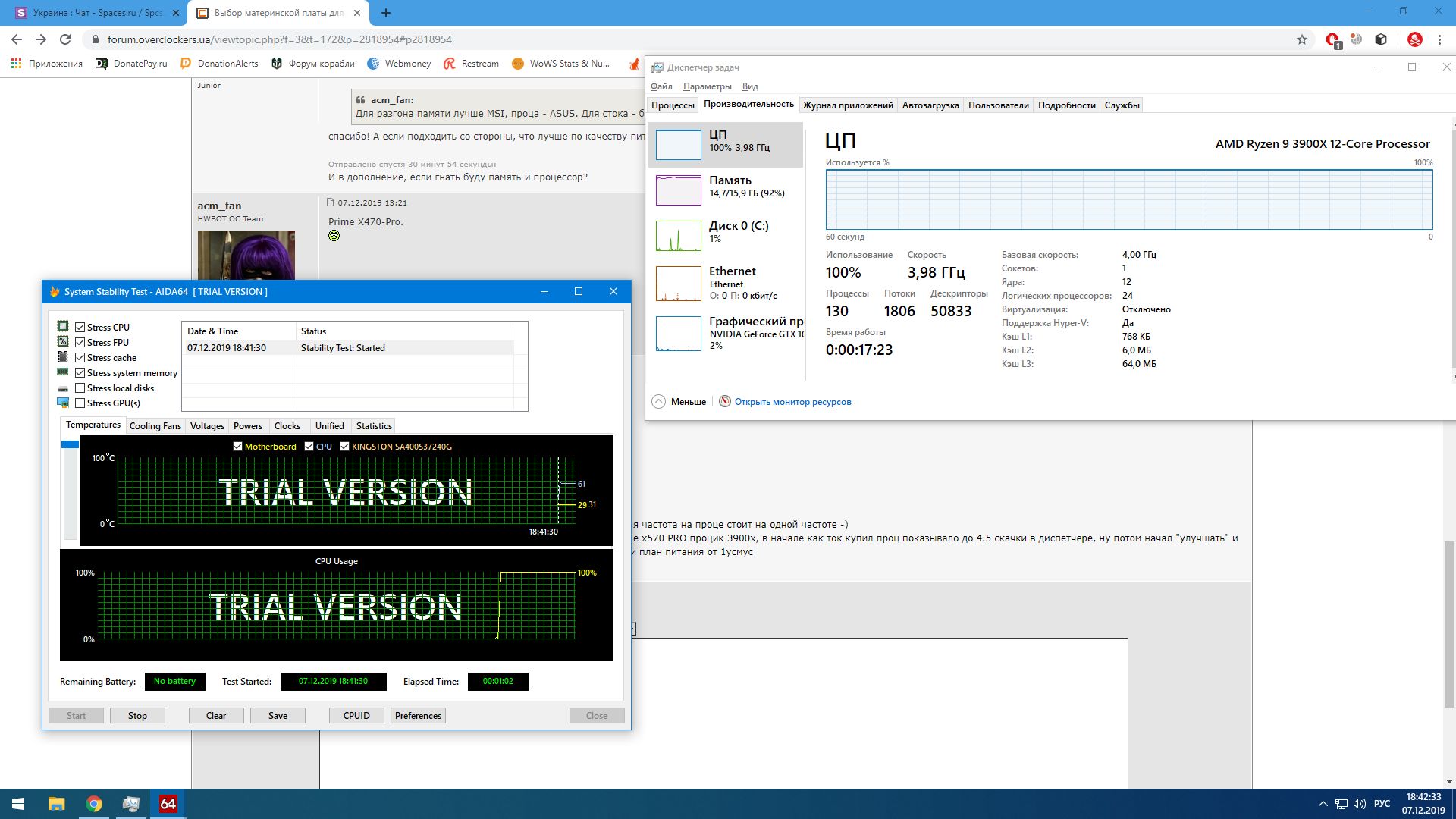Switch to the Пользователи tab
Image resolution: width=1456 pixels, height=819 pixels.
click(x=998, y=105)
